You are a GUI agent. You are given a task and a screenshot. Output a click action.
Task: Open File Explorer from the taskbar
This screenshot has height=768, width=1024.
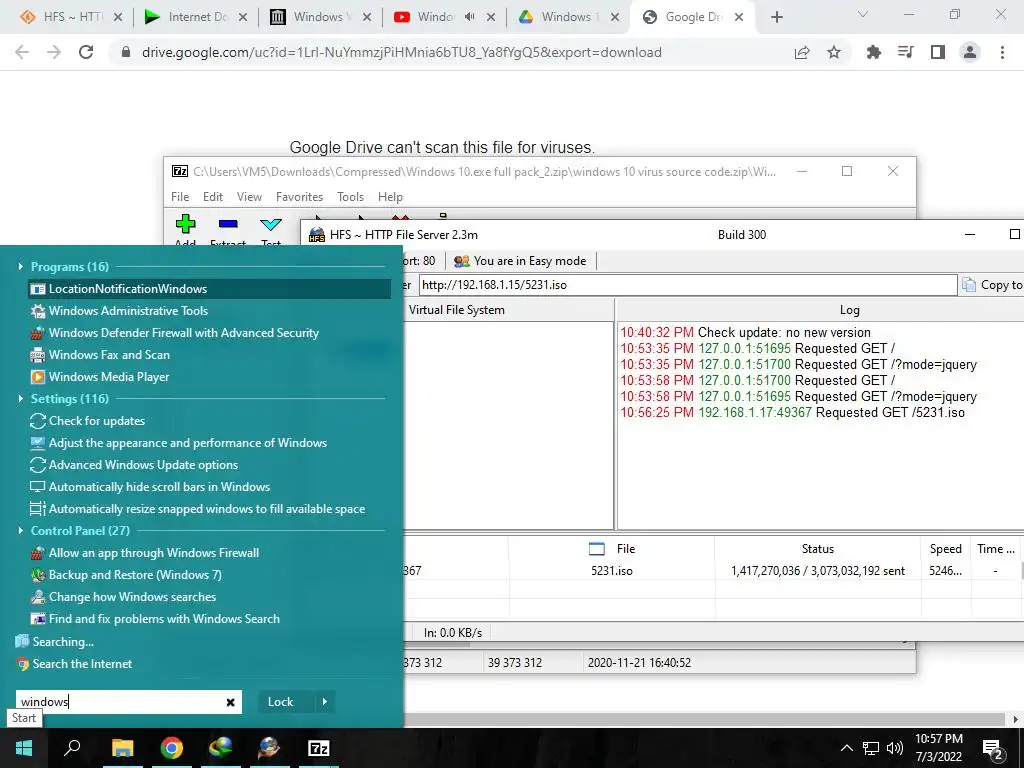(x=122, y=748)
